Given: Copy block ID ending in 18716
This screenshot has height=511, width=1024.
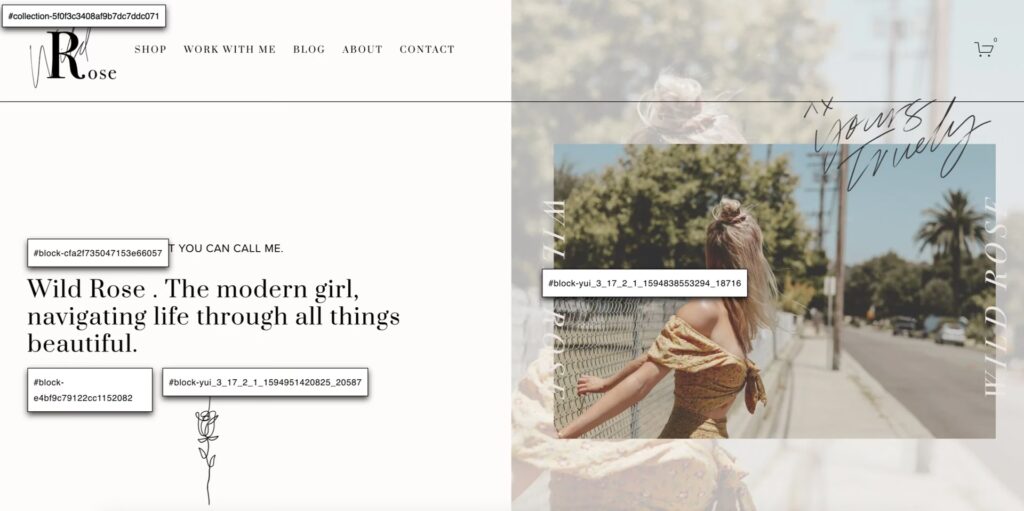Looking at the screenshot, I should tap(645, 283).
